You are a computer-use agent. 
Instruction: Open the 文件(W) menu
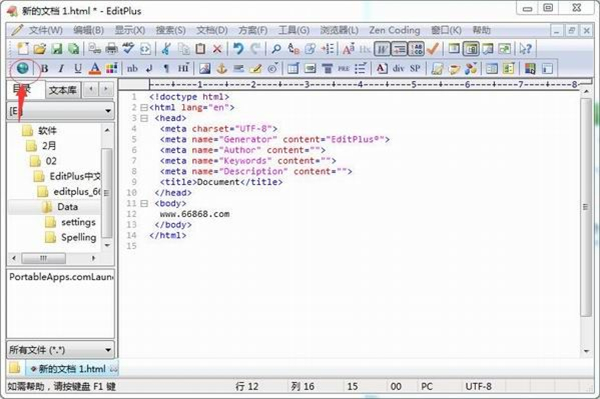pos(46,30)
